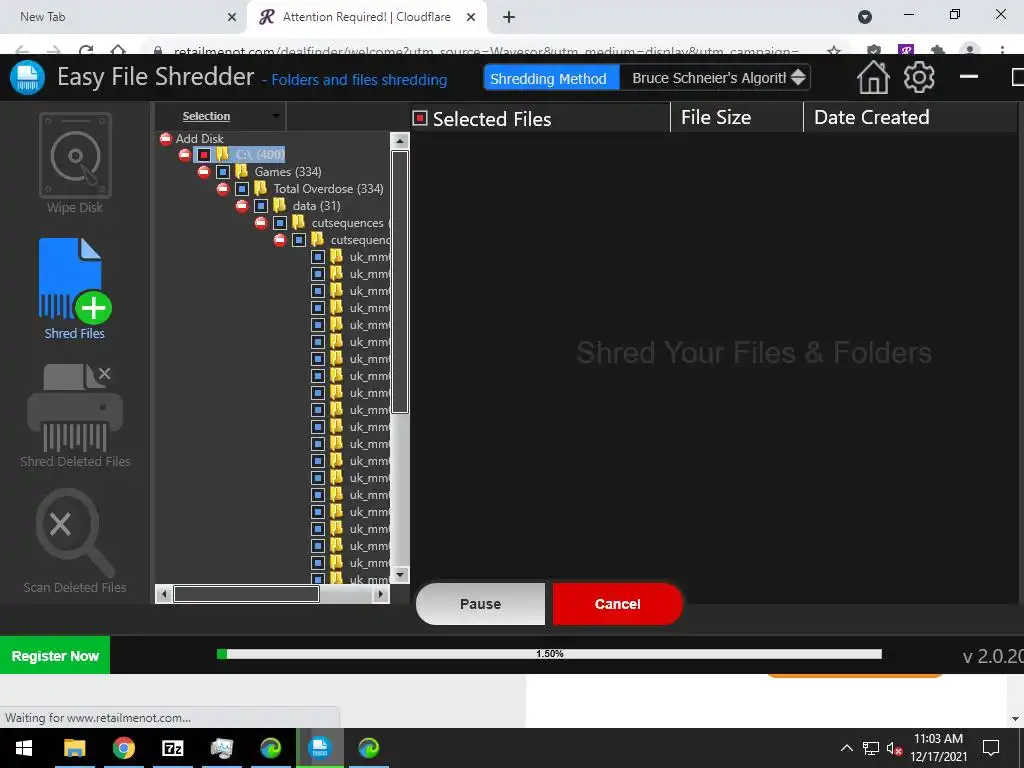The height and width of the screenshot is (768, 1024).
Task: Collapse the Add Disk tree root
Action: [166, 138]
